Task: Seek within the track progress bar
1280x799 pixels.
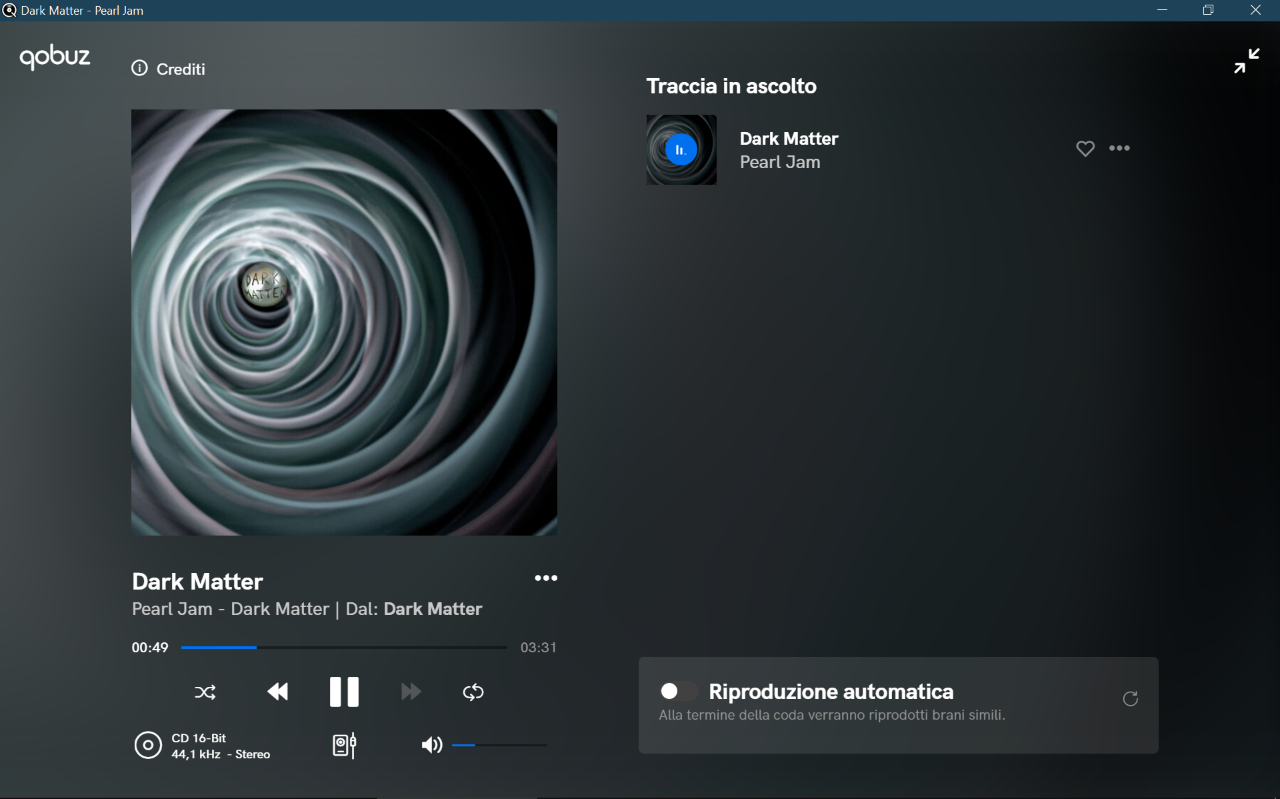Action: (x=344, y=648)
